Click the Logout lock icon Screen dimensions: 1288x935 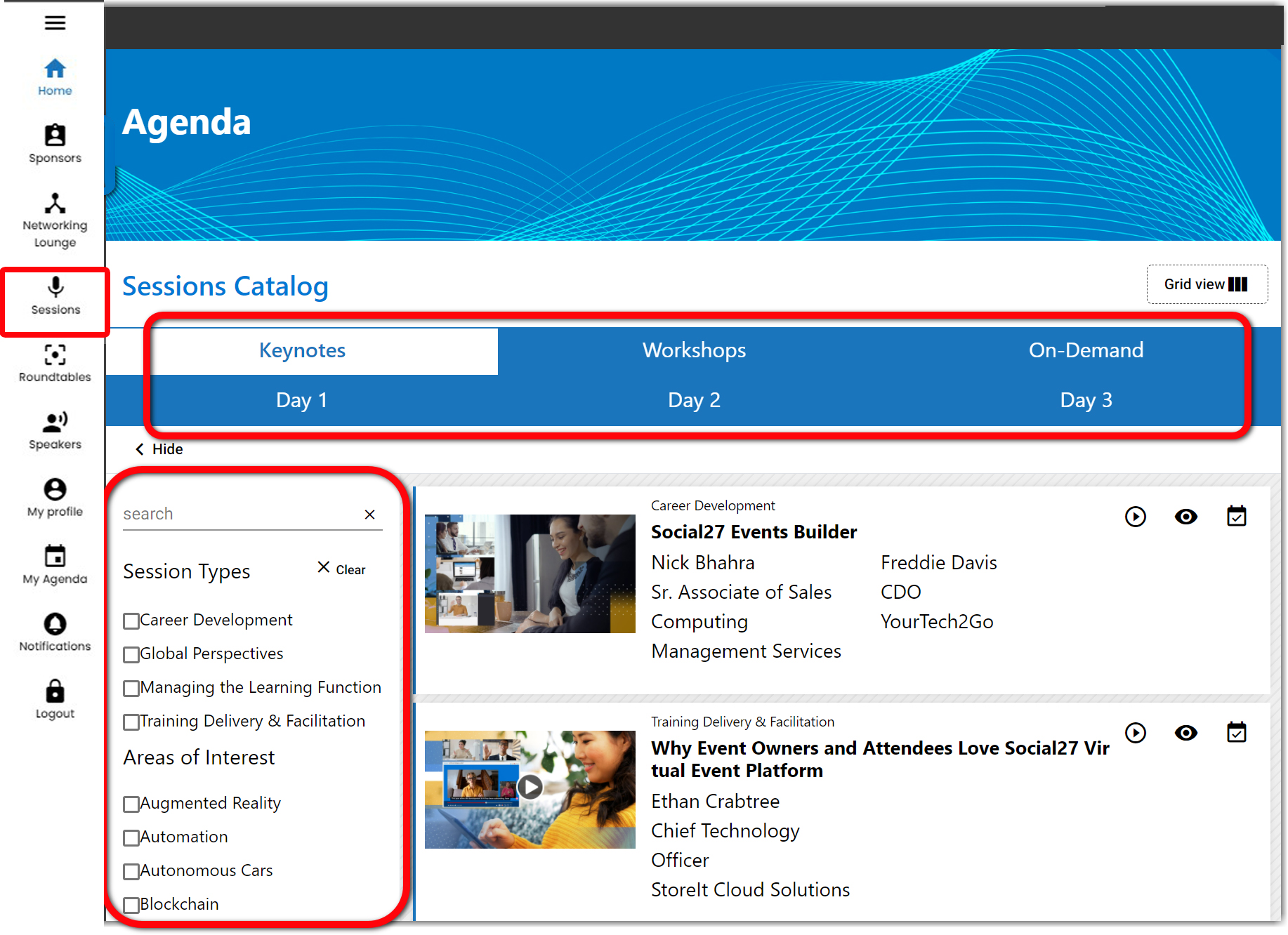pos(55,691)
